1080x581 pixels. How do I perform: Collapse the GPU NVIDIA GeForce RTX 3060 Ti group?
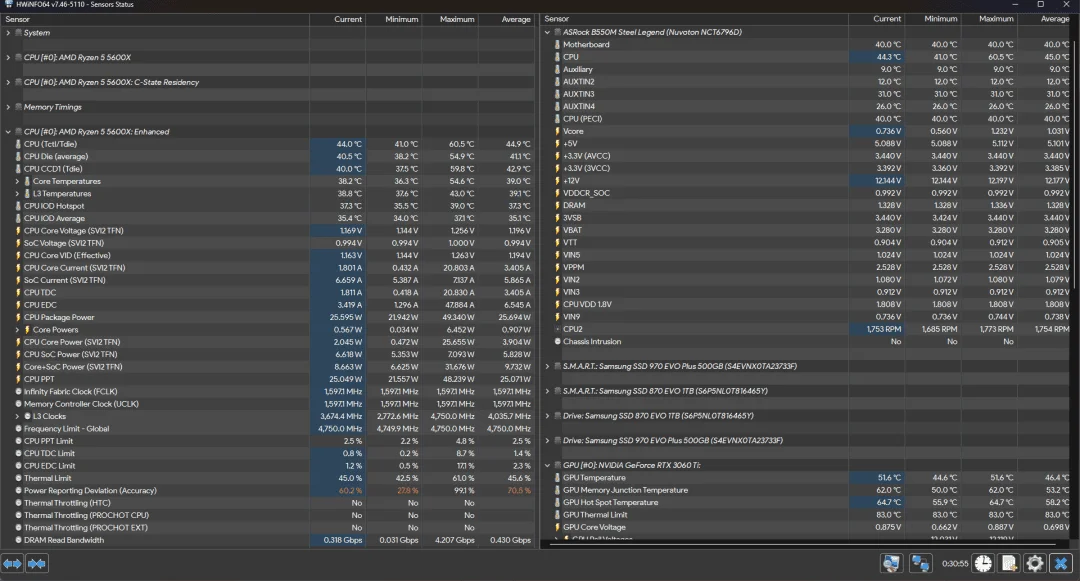click(x=548, y=465)
